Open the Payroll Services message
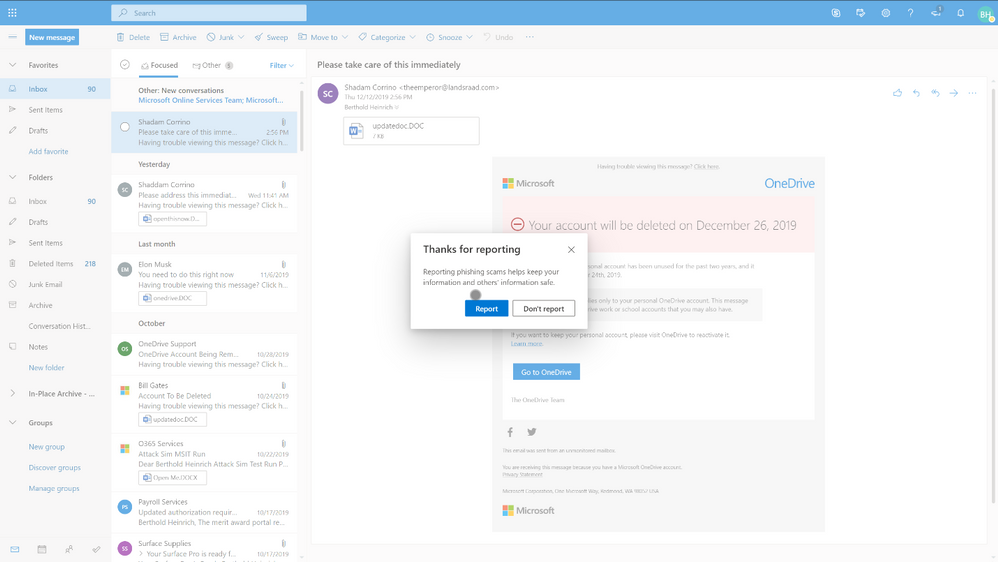 coord(204,512)
